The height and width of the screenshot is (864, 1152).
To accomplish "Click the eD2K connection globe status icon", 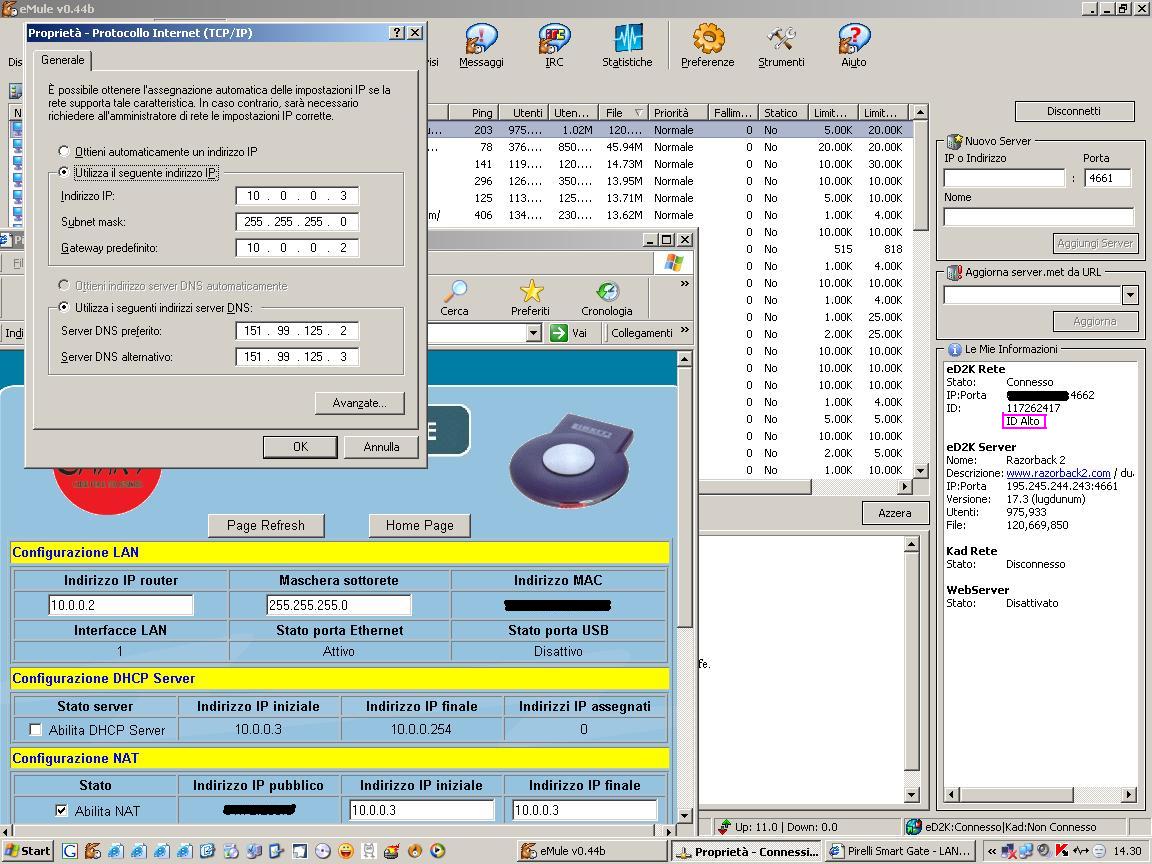I will point(913,827).
